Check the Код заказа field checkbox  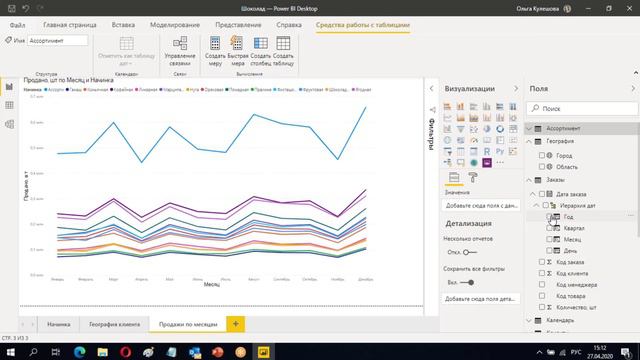pyautogui.click(x=542, y=262)
